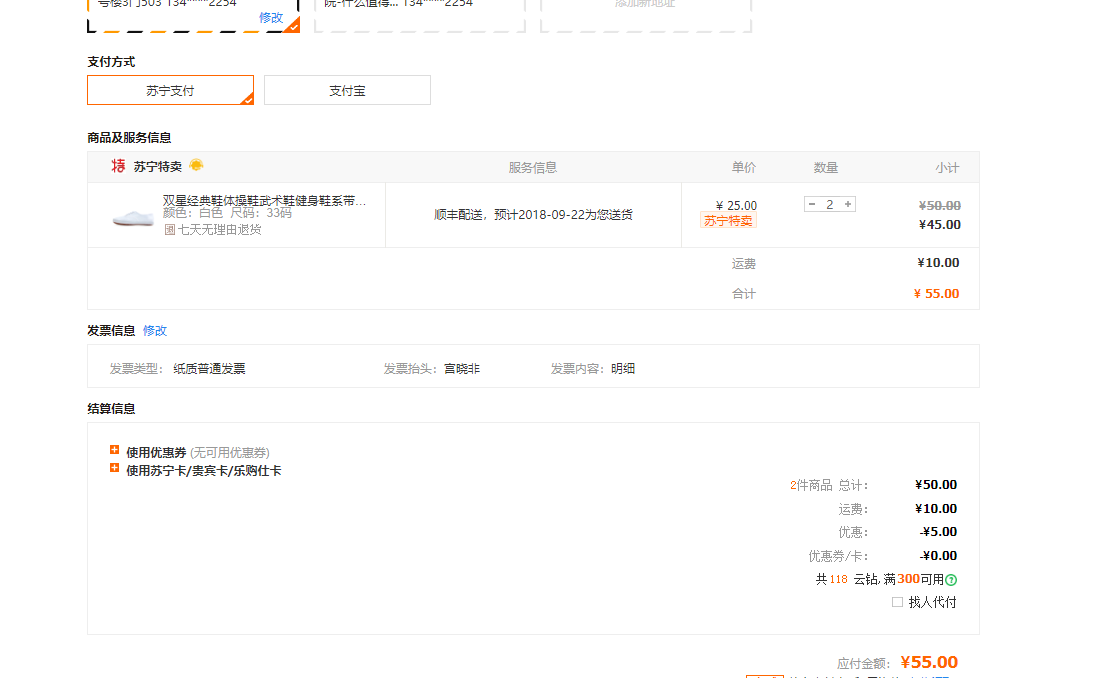Click the 合计 ¥ 55.00 amount

tap(936, 294)
